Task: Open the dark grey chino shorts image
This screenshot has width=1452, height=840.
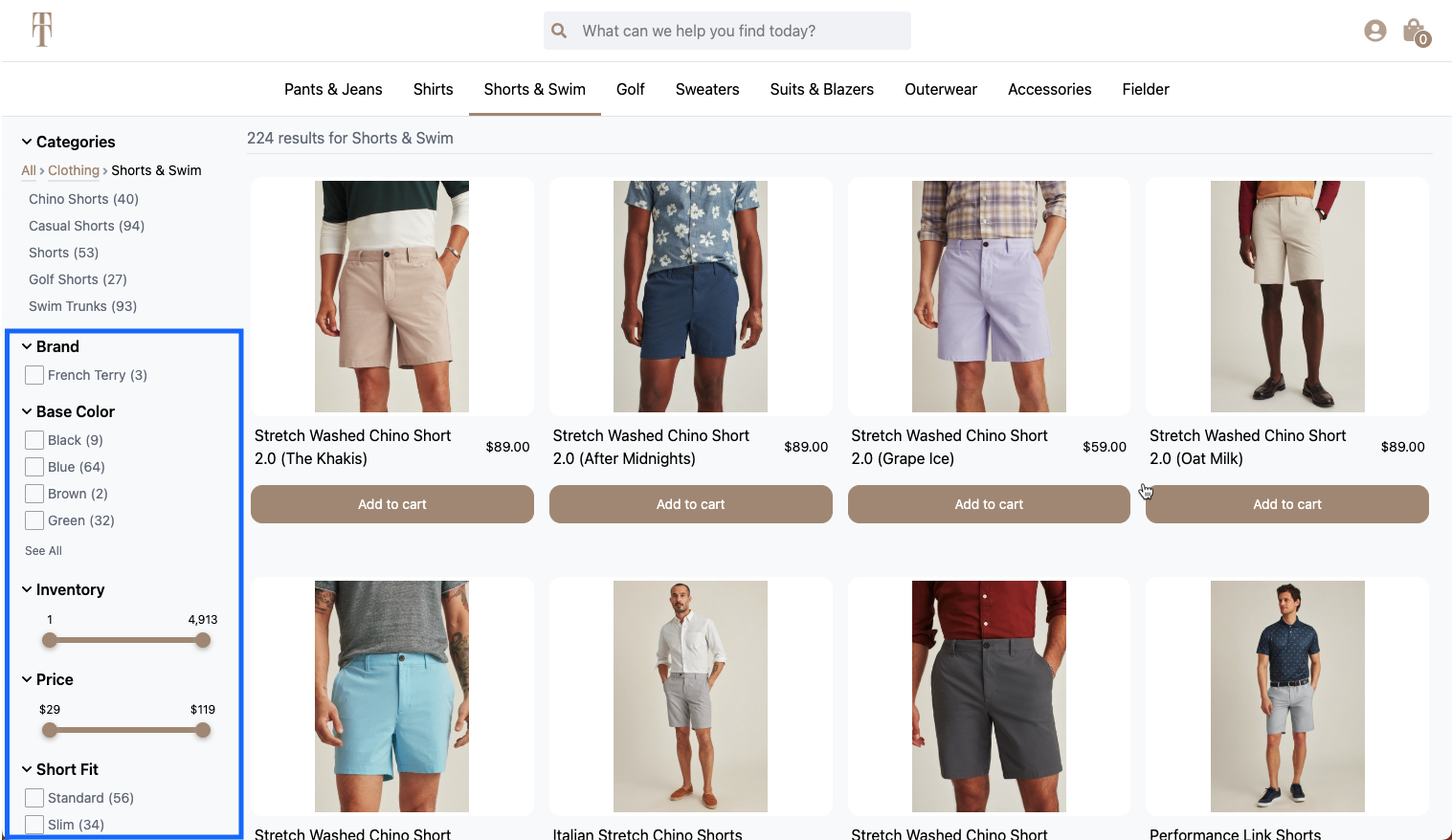Action: (x=989, y=696)
